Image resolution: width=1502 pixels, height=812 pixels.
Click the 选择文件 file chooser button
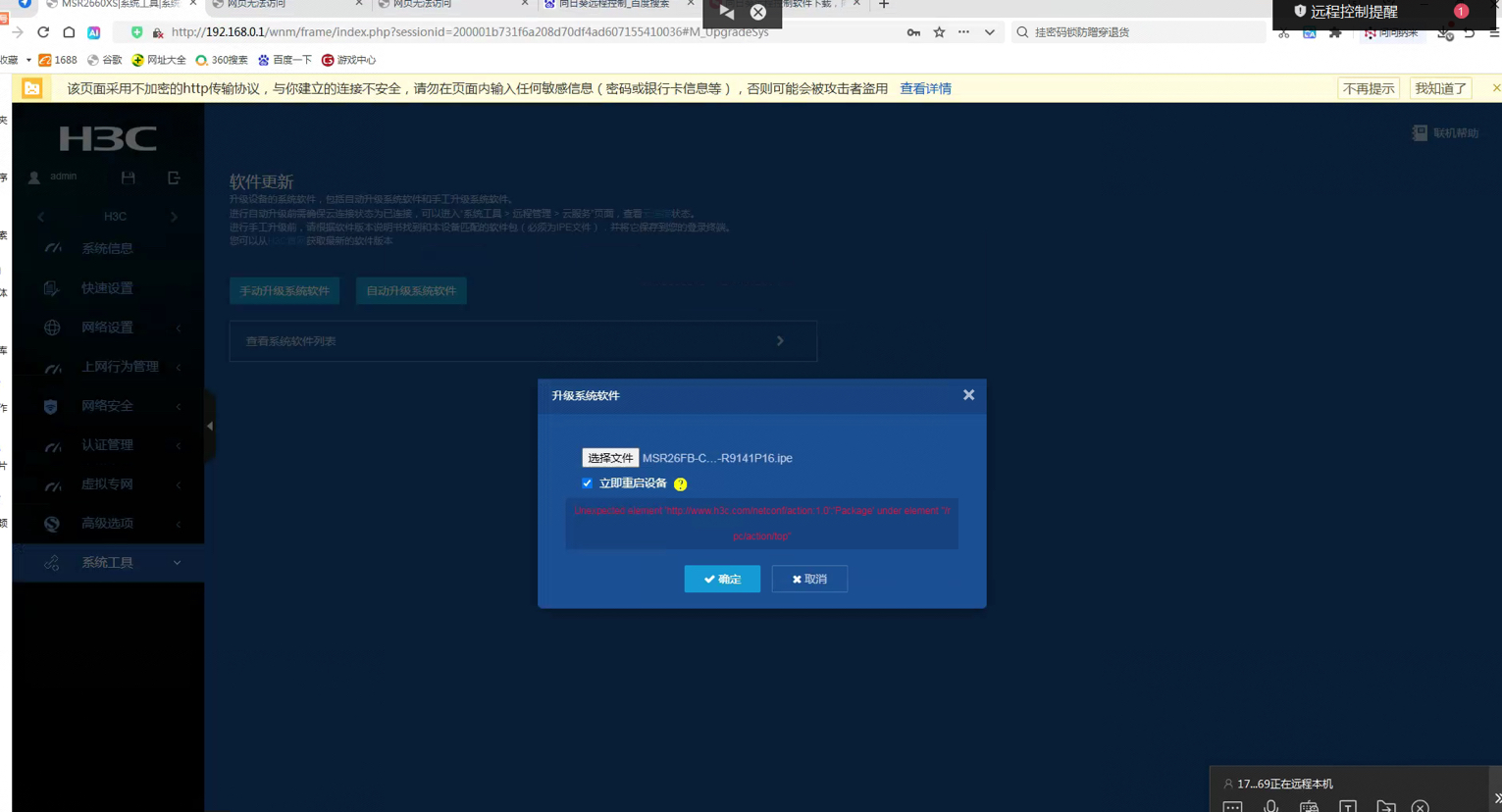point(609,458)
